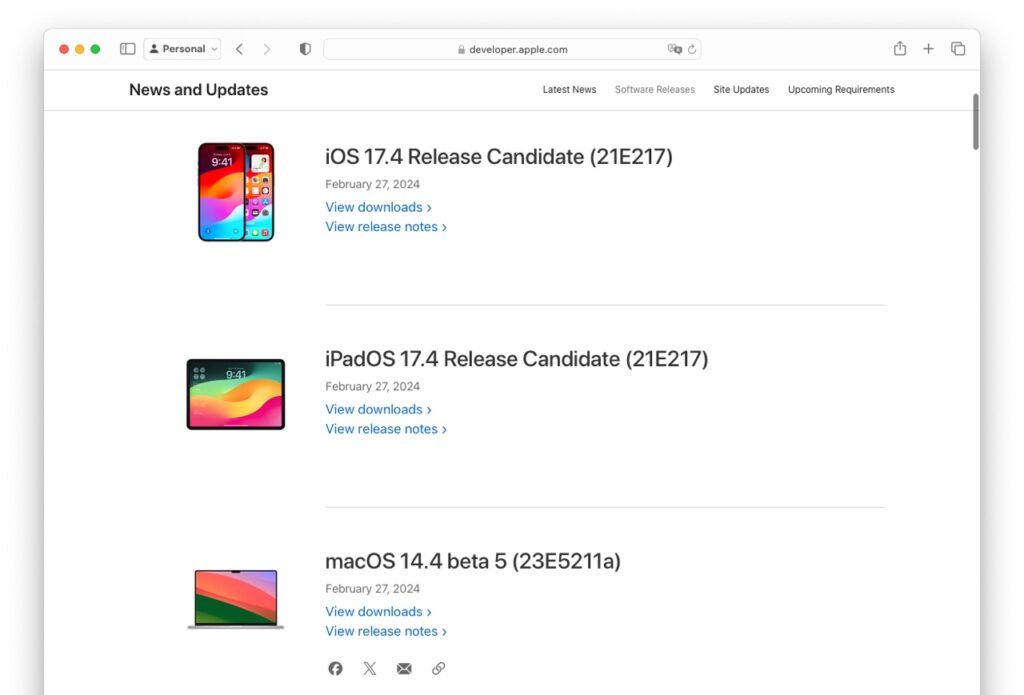
Task: Show all tabs via the tab overview icon
Action: [x=957, y=48]
